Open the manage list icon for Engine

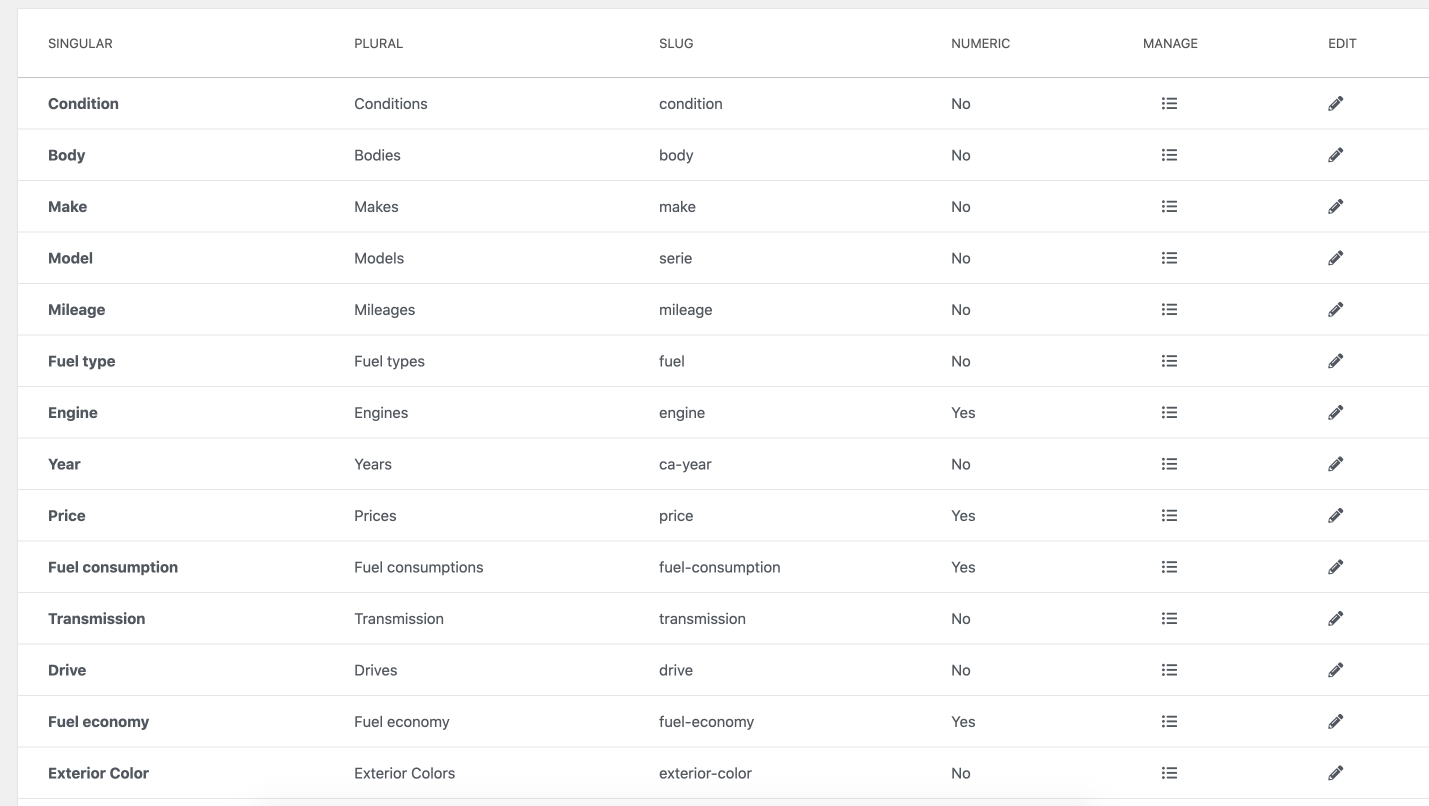coord(1169,412)
